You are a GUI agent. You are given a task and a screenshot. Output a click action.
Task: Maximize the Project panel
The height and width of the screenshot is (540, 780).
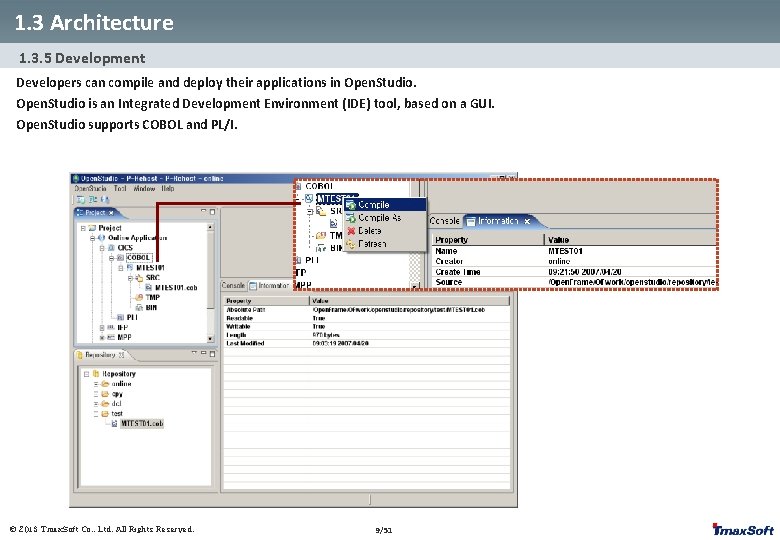212,212
